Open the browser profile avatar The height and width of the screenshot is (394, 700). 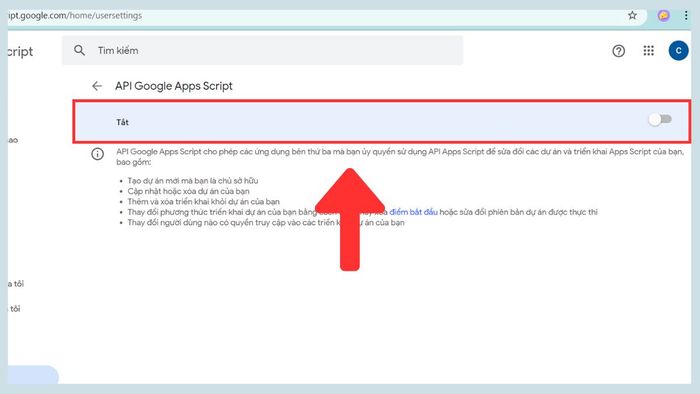point(664,16)
